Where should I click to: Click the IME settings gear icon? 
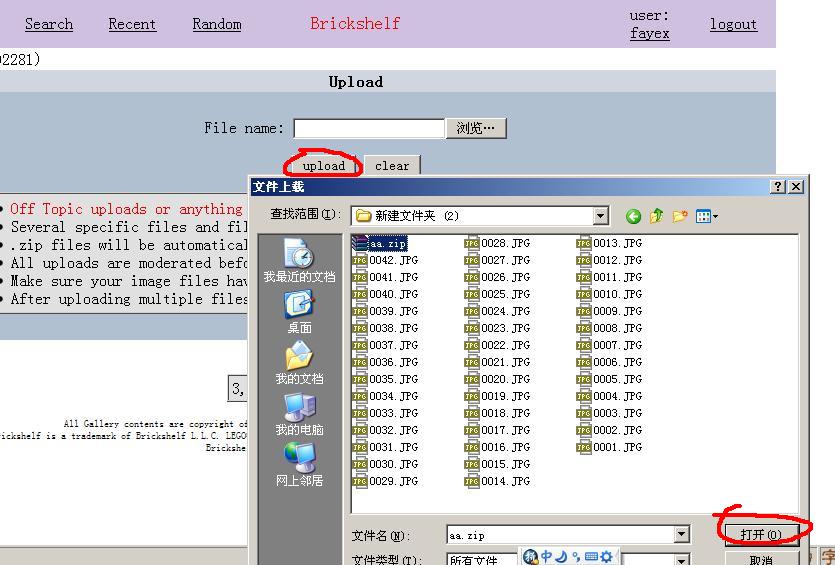coord(606,557)
